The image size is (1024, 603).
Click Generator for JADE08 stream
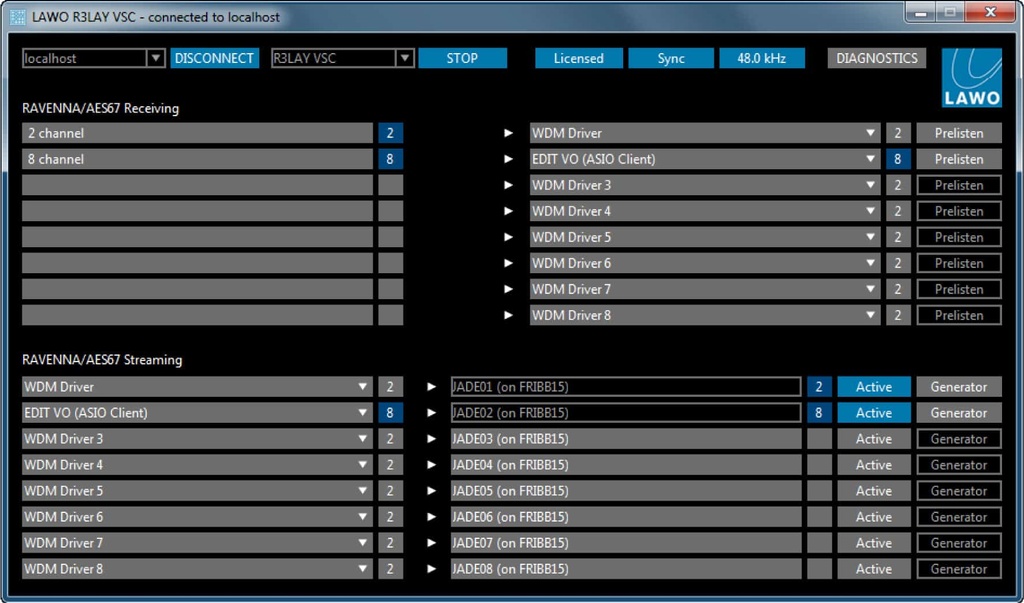[959, 568]
